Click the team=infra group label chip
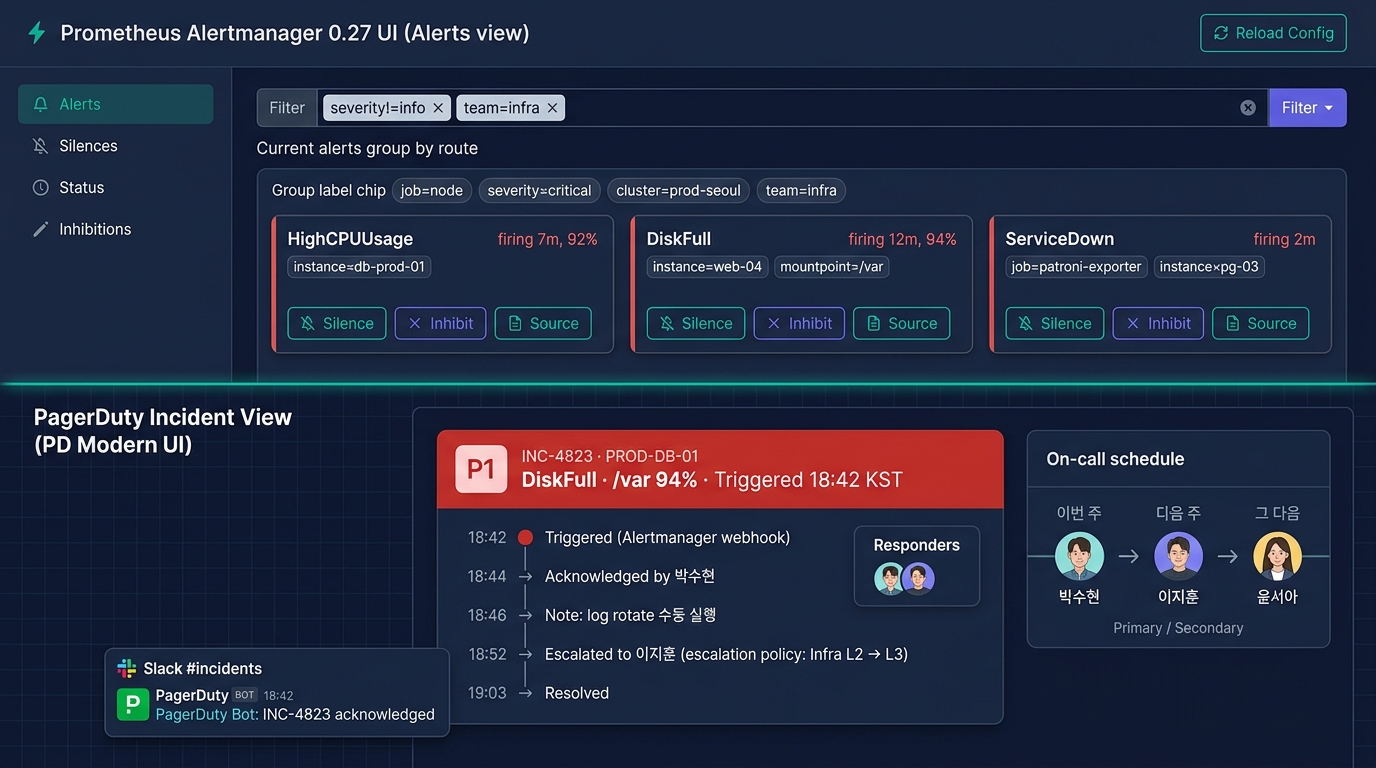Screen dimensions: 1376x768 [x=801, y=190]
